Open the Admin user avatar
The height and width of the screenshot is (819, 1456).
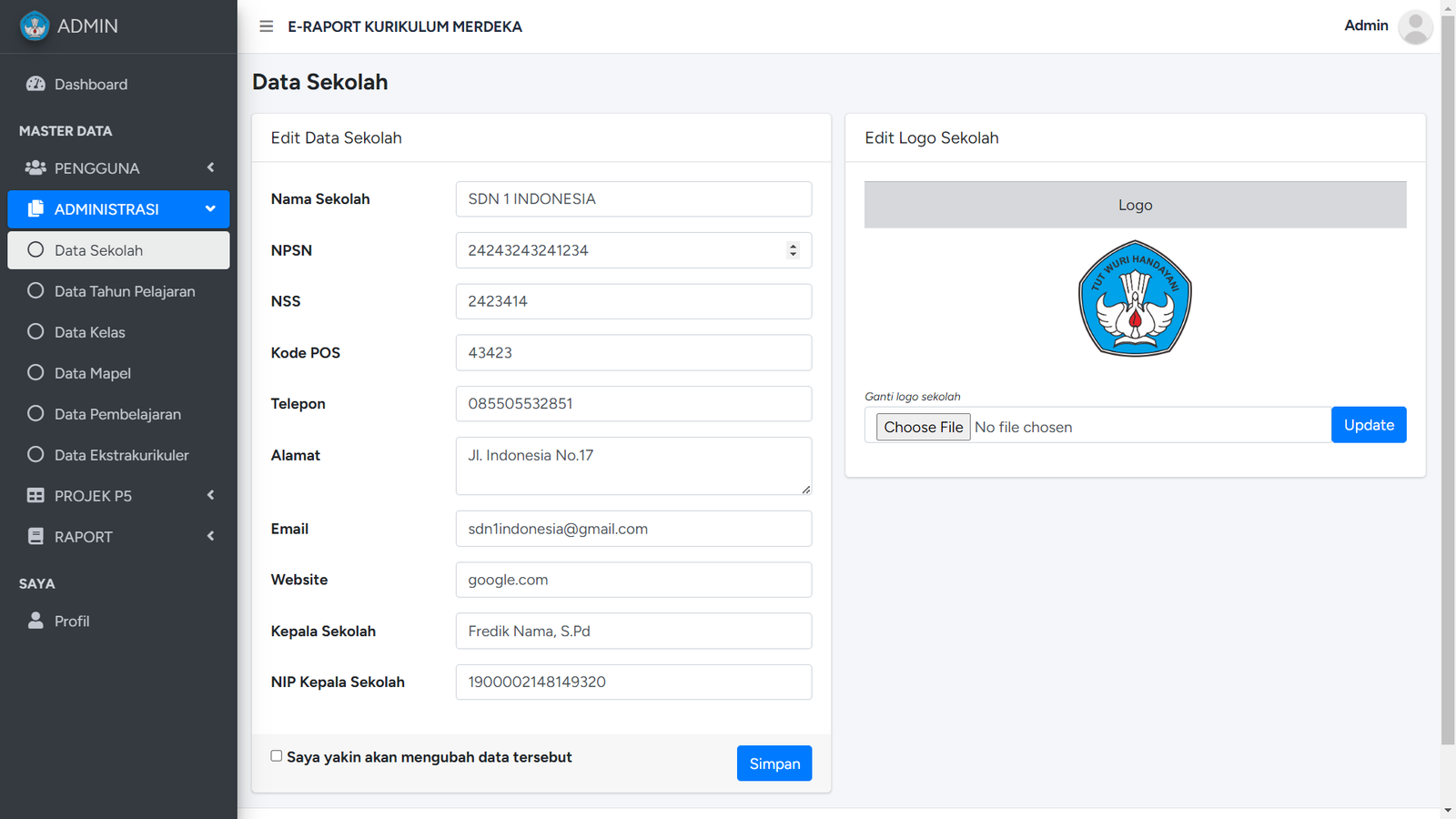click(1414, 26)
